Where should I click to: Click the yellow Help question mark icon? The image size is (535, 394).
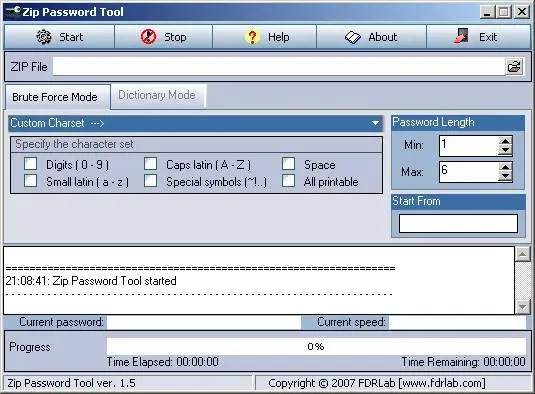coord(252,37)
